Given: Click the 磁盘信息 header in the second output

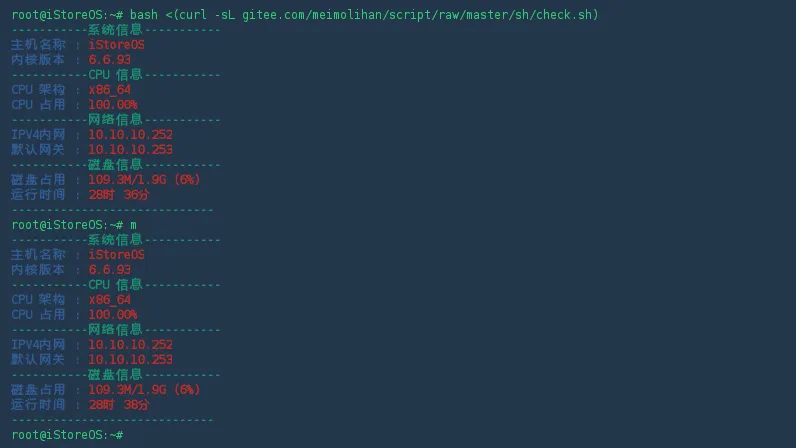Looking at the screenshot, I should (x=115, y=375).
